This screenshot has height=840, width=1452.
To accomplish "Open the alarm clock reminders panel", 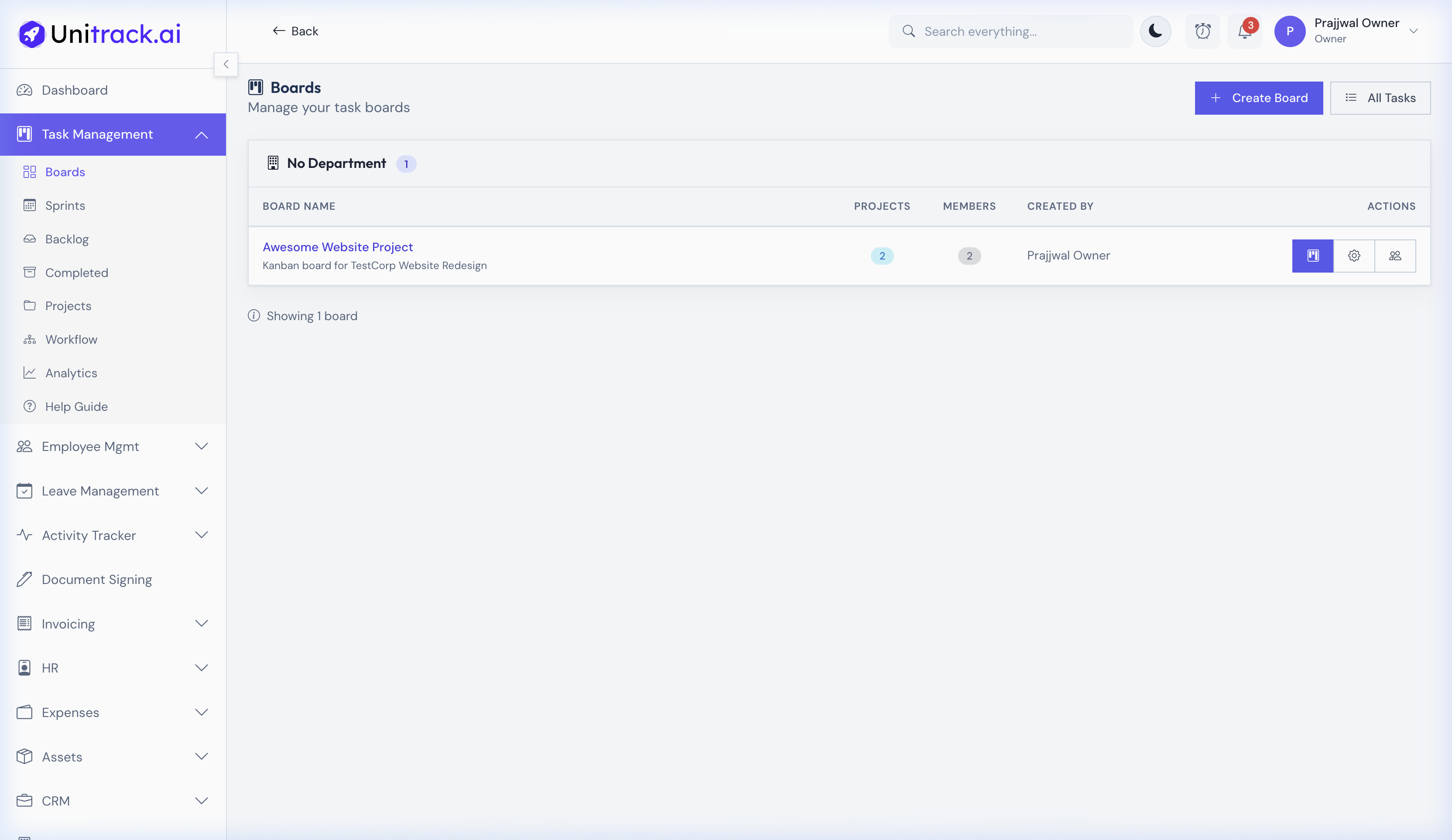I will 1203,31.
